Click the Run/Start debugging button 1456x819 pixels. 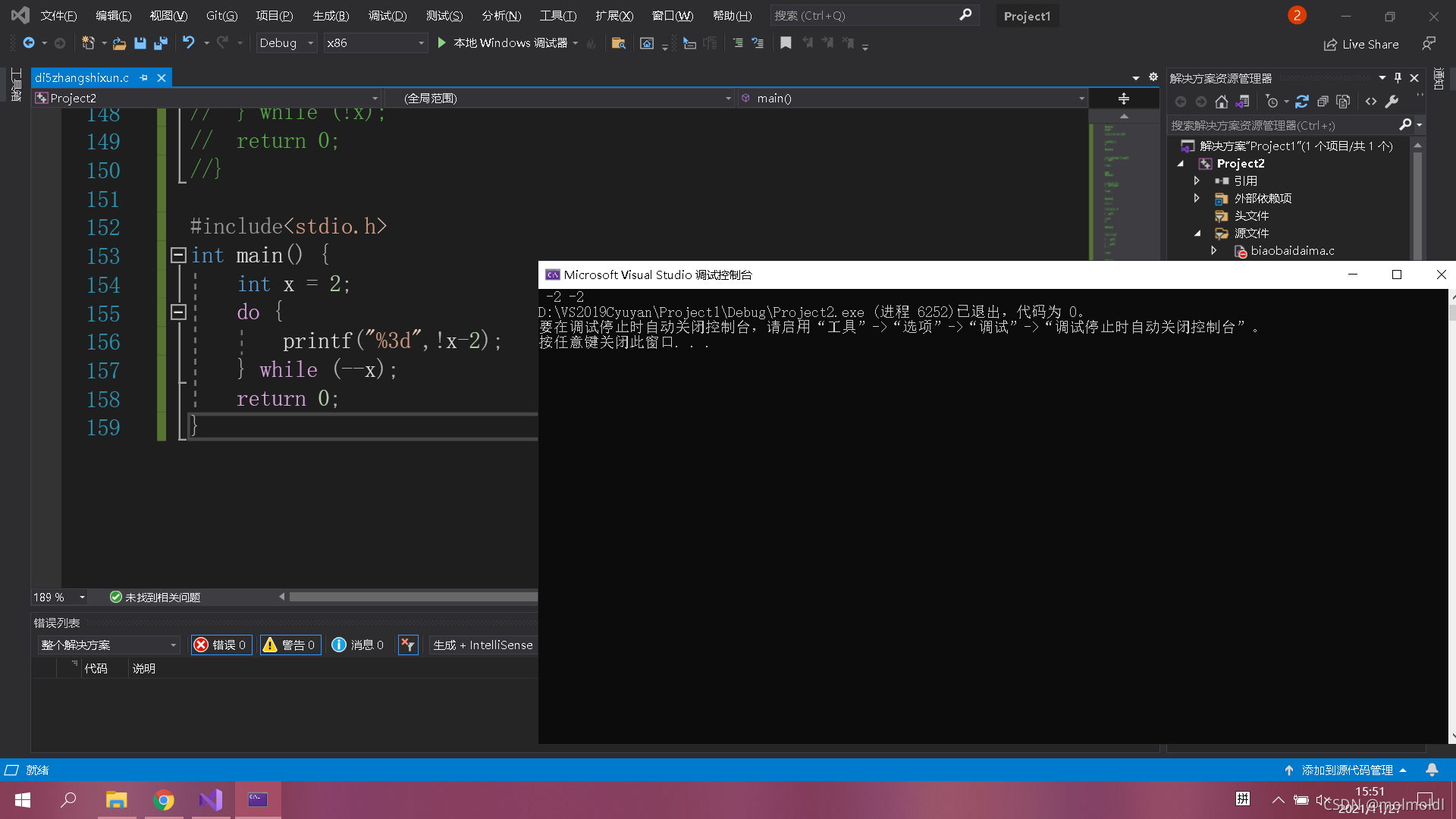[442, 42]
